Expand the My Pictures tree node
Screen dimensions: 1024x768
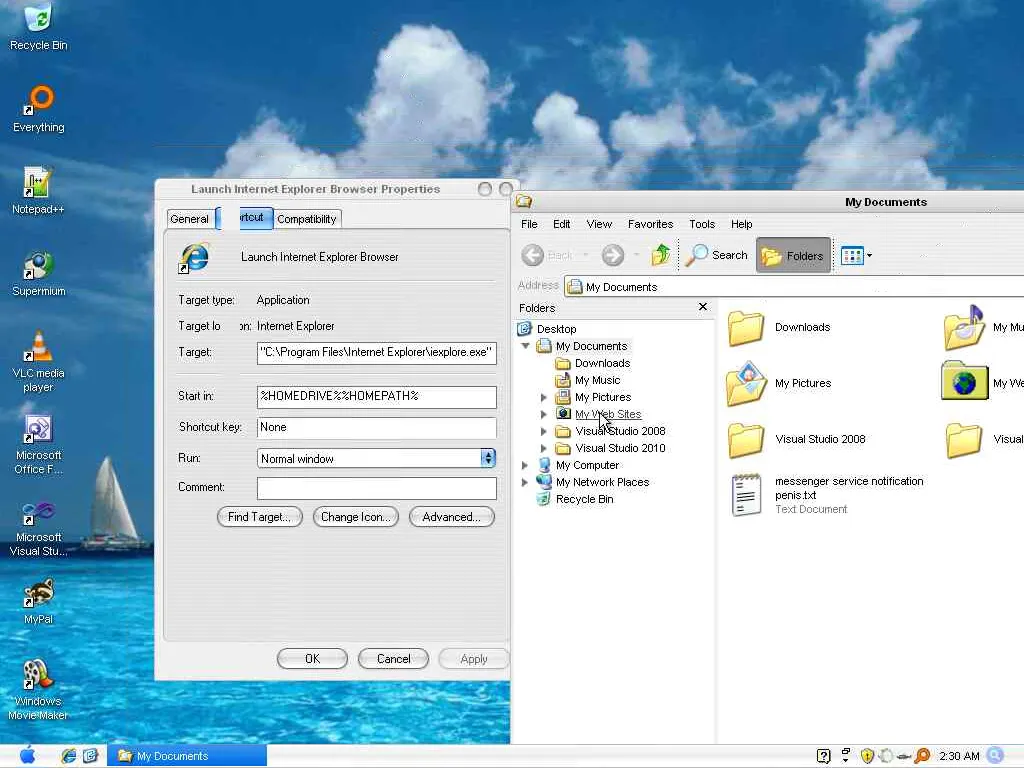tap(543, 397)
